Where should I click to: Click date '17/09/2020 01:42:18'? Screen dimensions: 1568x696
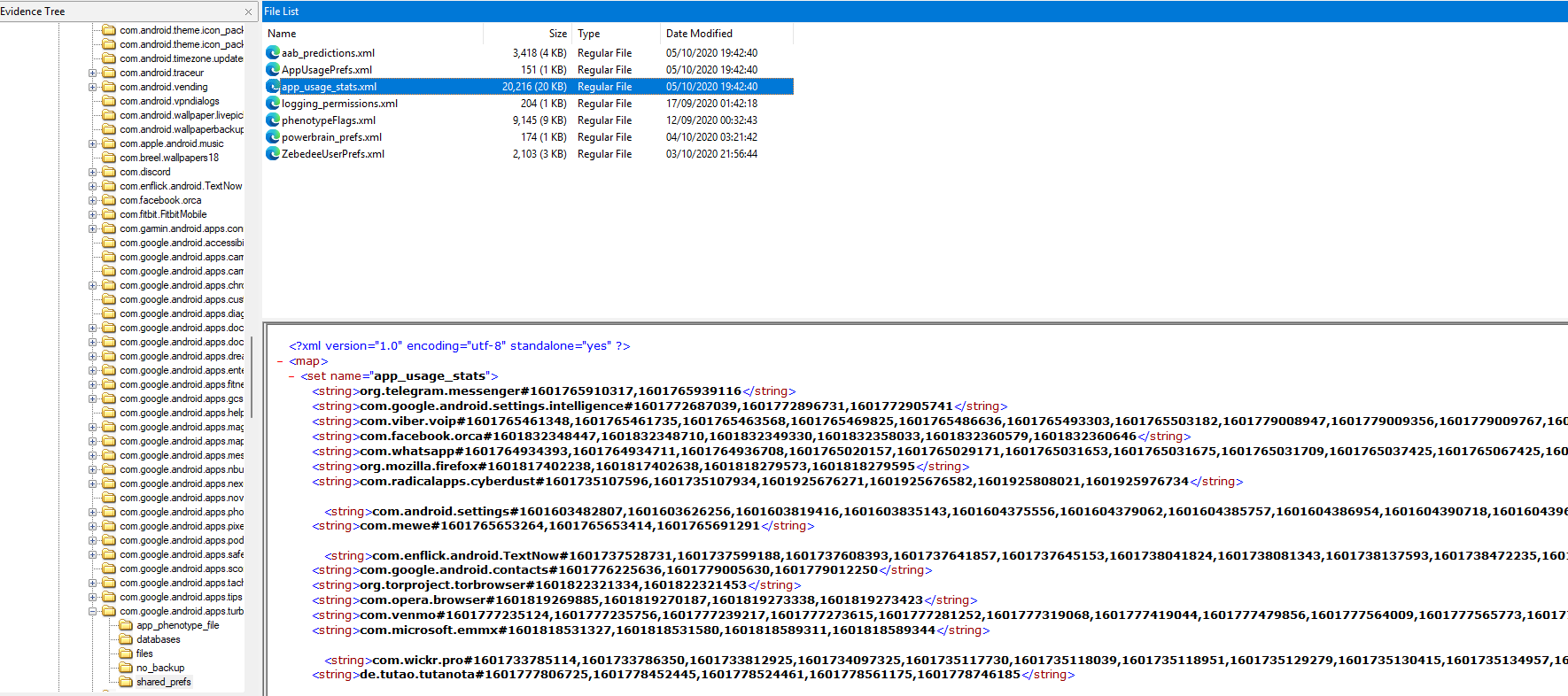click(x=711, y=104)
